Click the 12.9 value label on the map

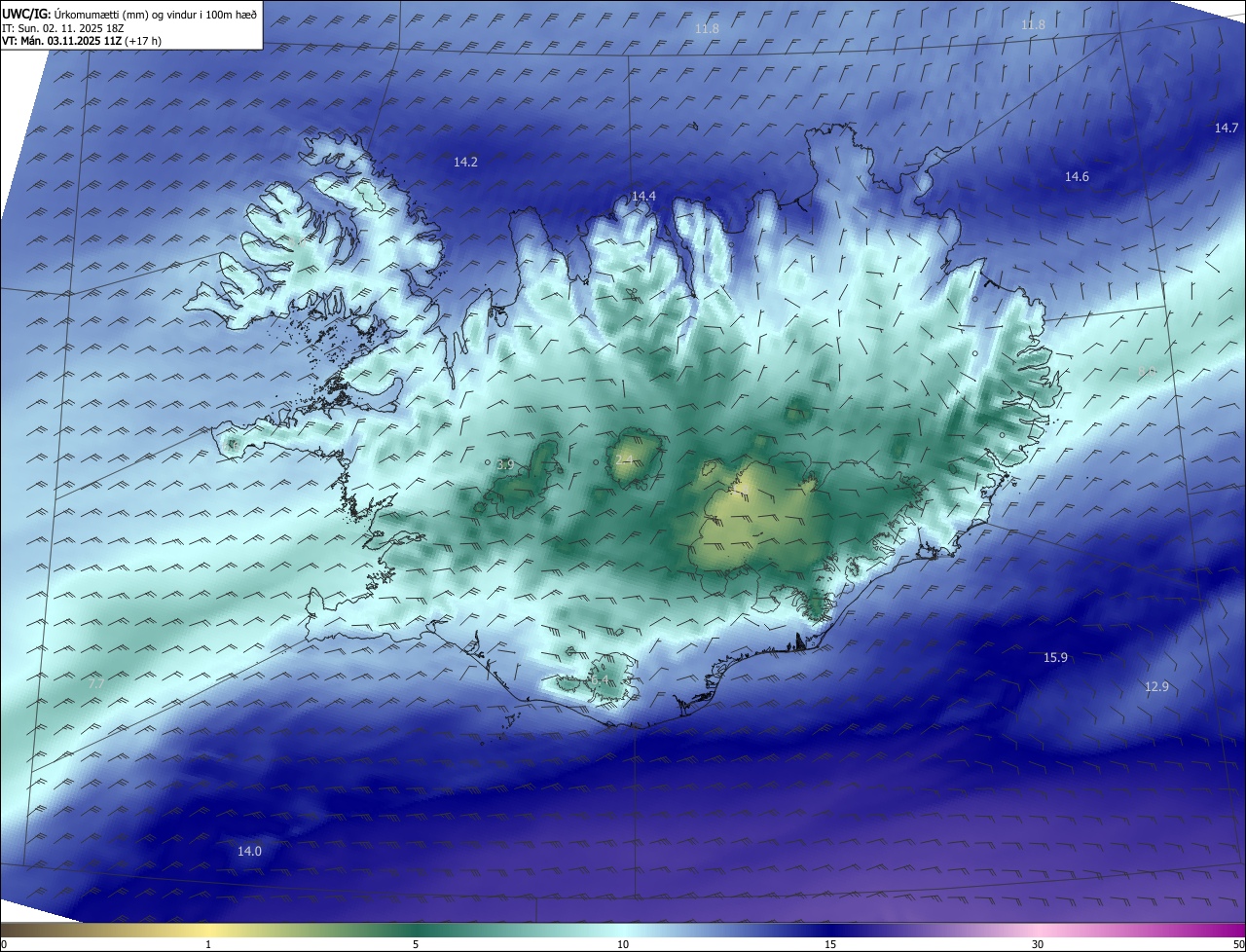[x=1156, y=686]
